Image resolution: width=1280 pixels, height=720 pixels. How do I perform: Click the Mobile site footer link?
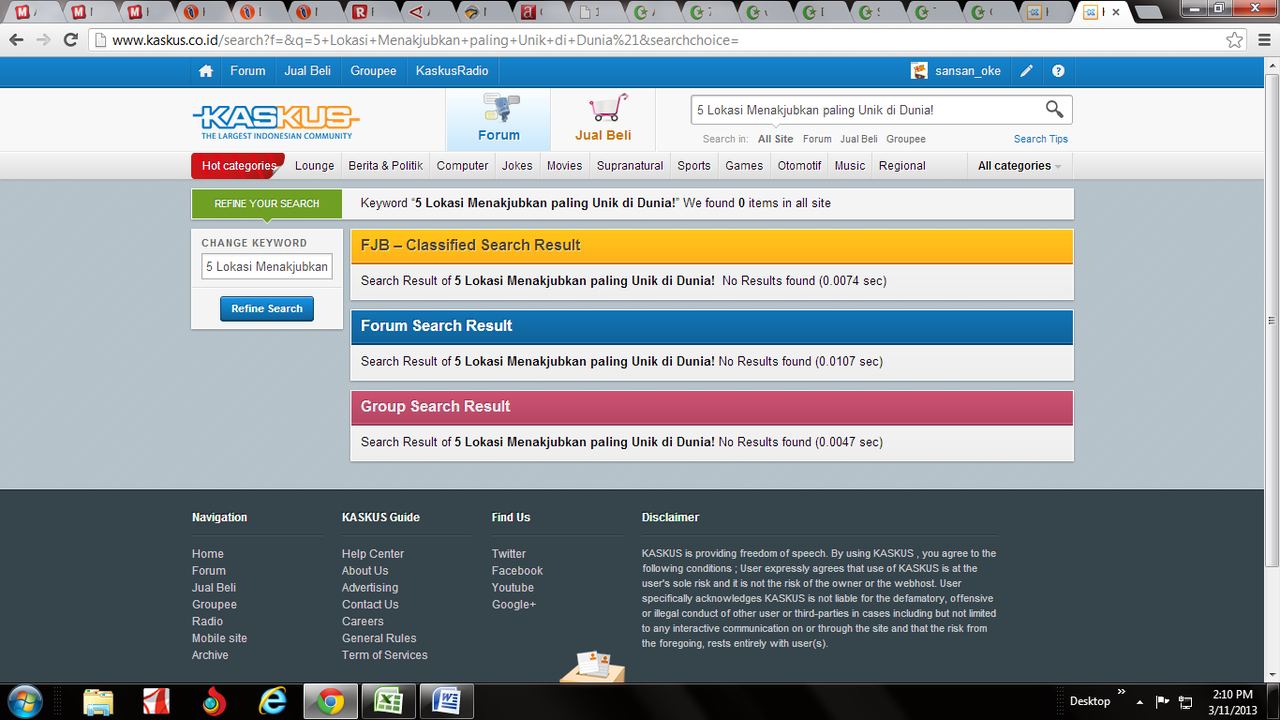point(219,638)
